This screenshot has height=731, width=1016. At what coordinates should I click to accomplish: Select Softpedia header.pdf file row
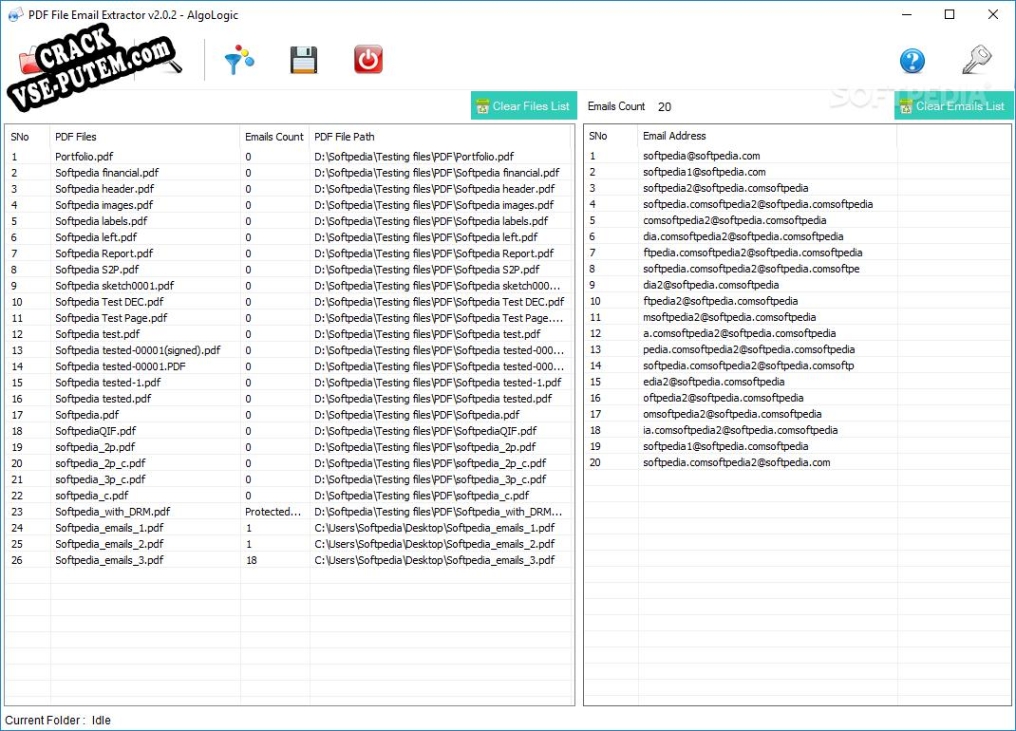(289, 189)
